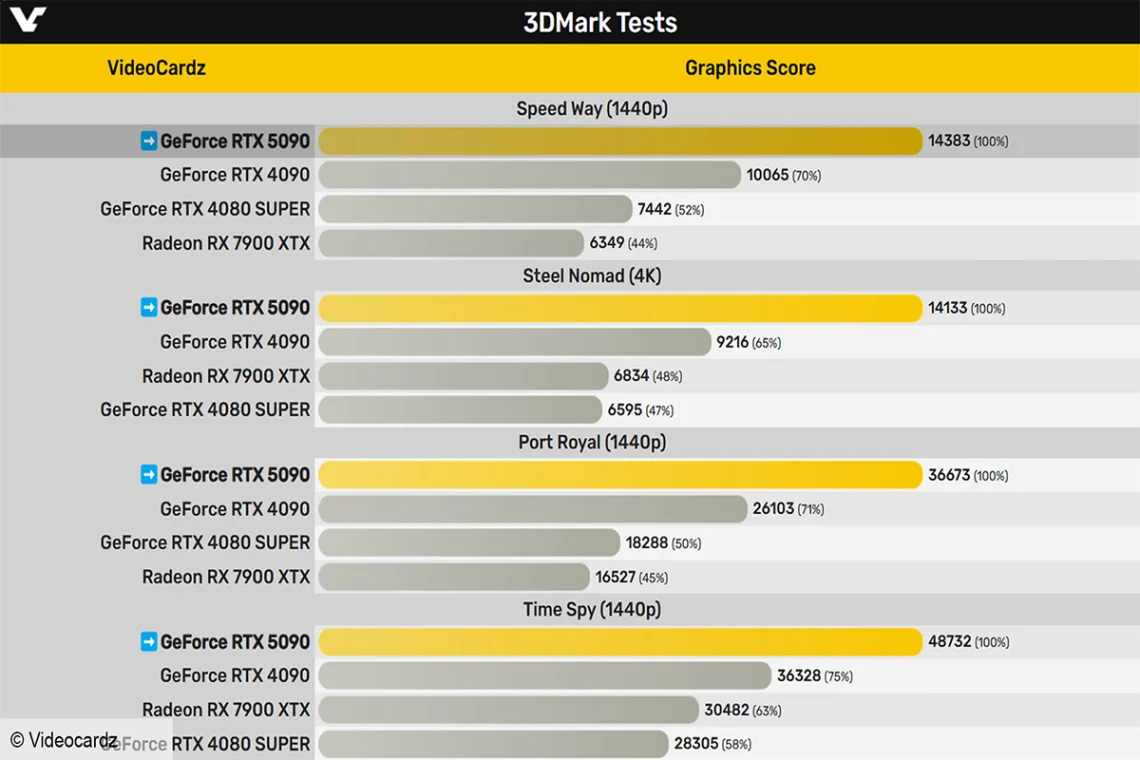Click the blue arrow icon in Steel Nomad section

[148, 308]
